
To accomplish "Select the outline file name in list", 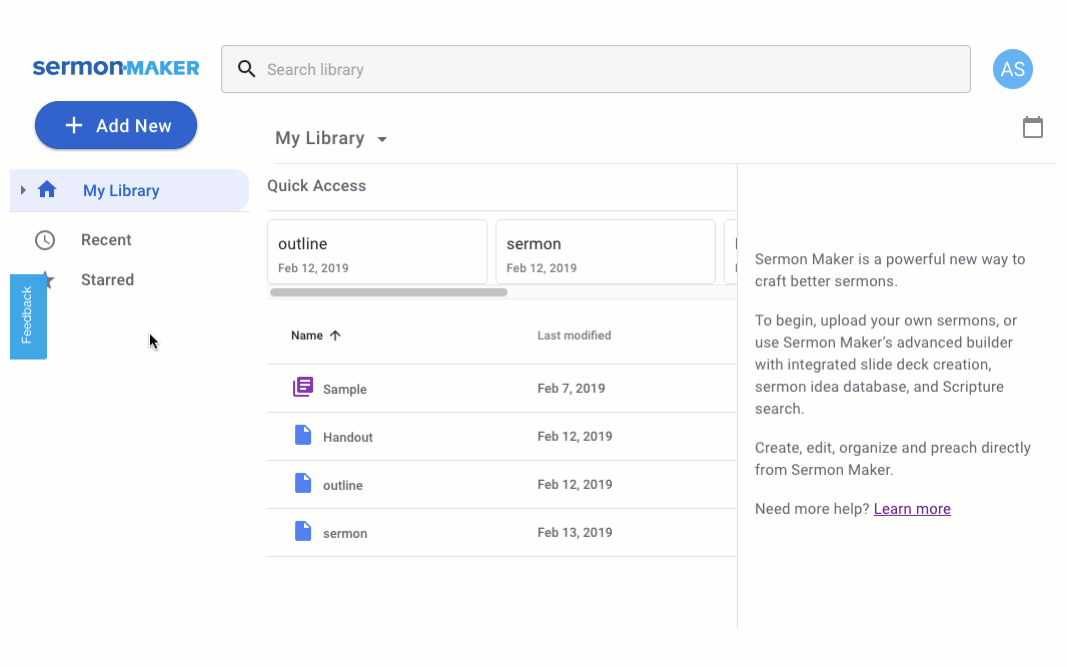I will click(343, 485).
